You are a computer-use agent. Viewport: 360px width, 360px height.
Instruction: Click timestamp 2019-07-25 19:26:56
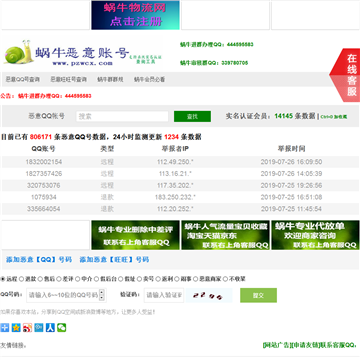tap(291, 185)
